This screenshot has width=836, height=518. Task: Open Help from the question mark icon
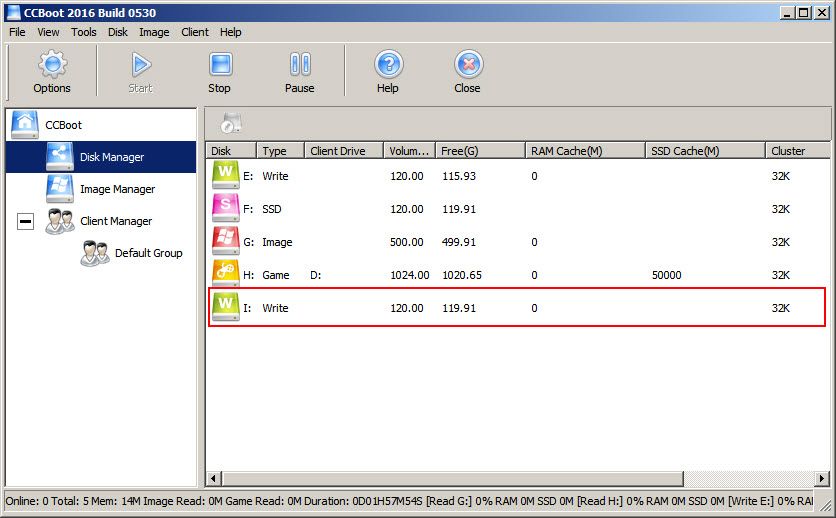point(389,64)
